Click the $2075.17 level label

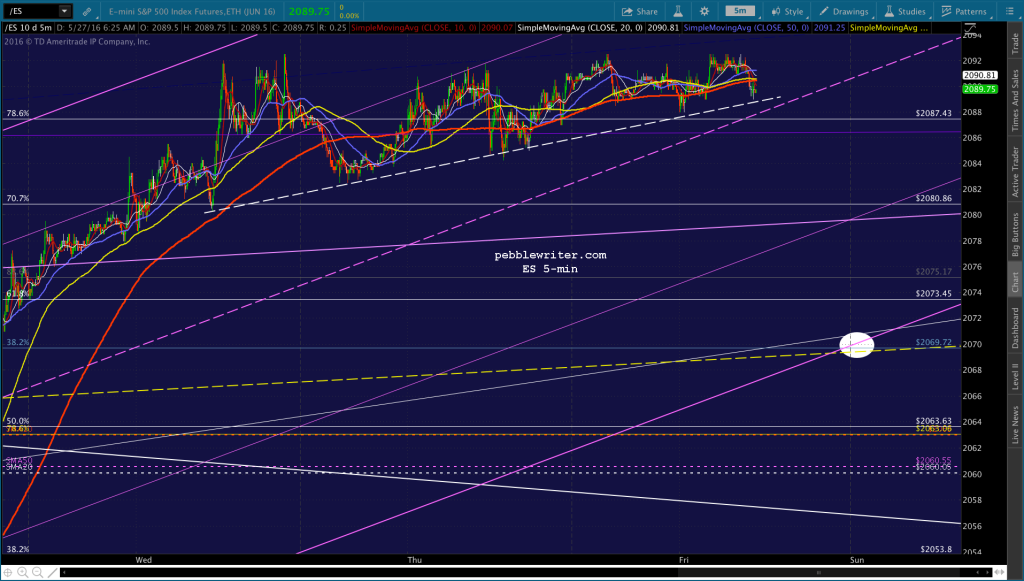coord(933,272)
